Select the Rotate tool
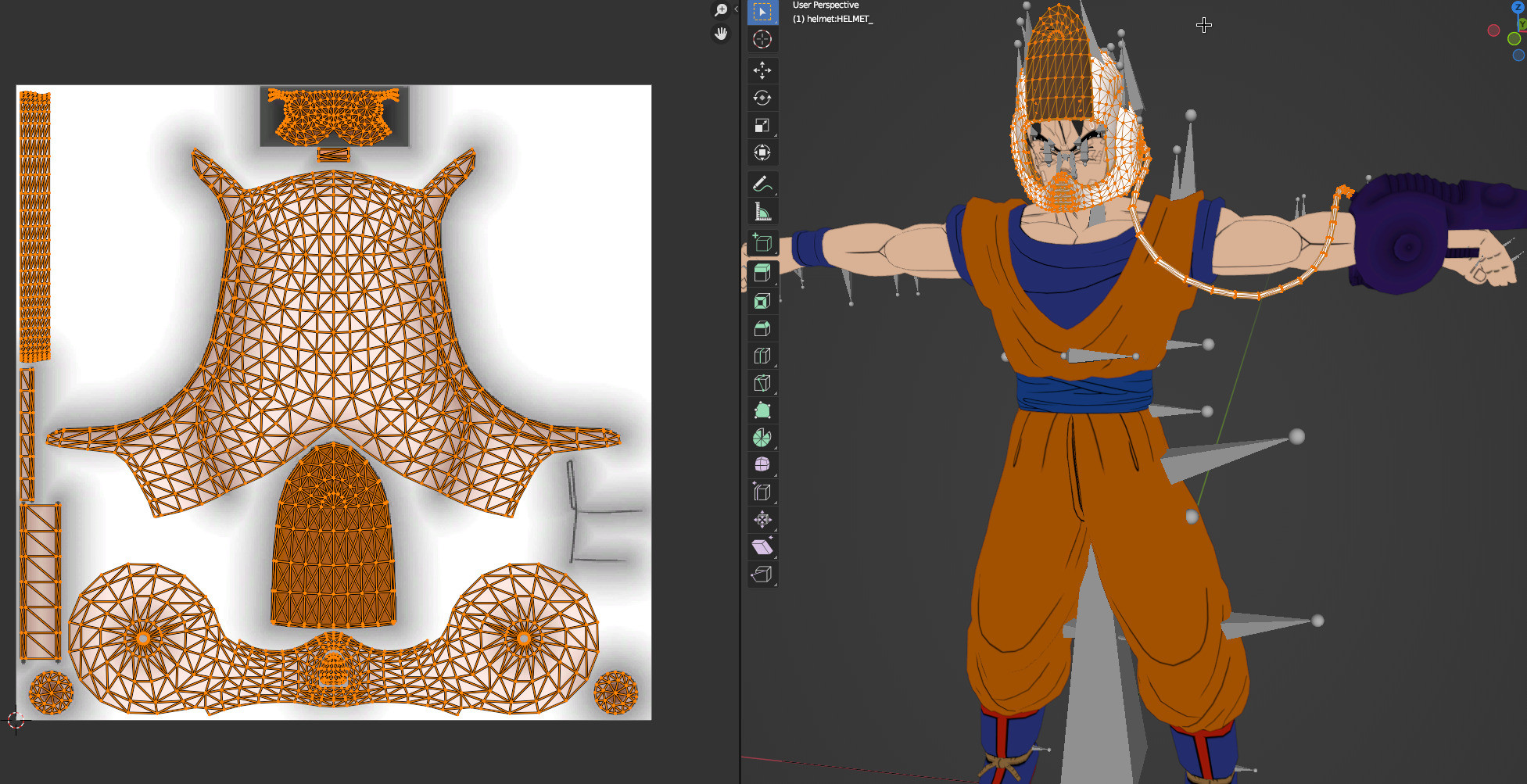This screenshot has width=1527, height=784. pyautogui.click(x=762, y=97)
